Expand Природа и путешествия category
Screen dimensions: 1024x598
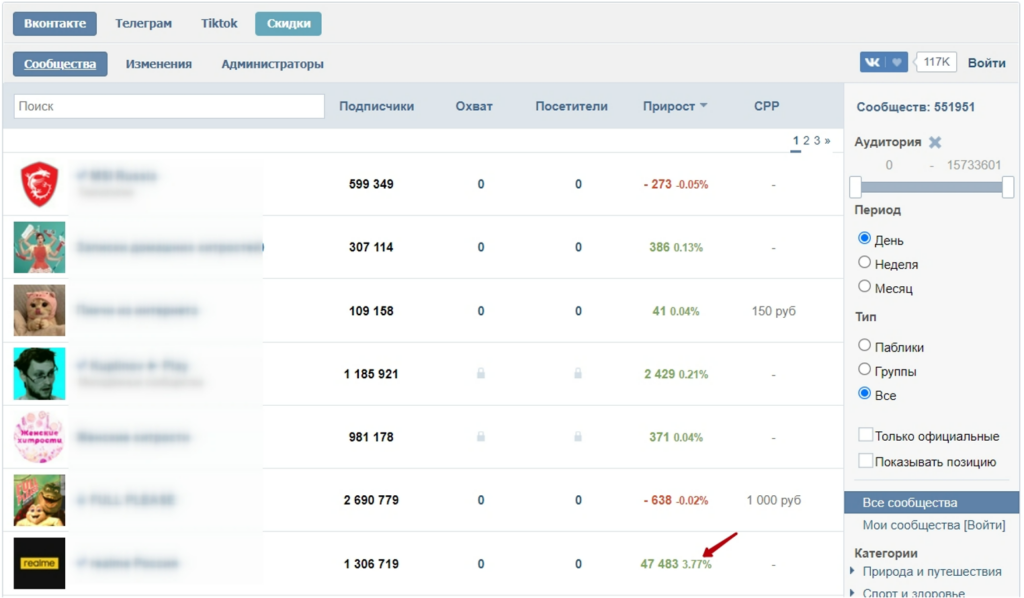tap(852, 571)
